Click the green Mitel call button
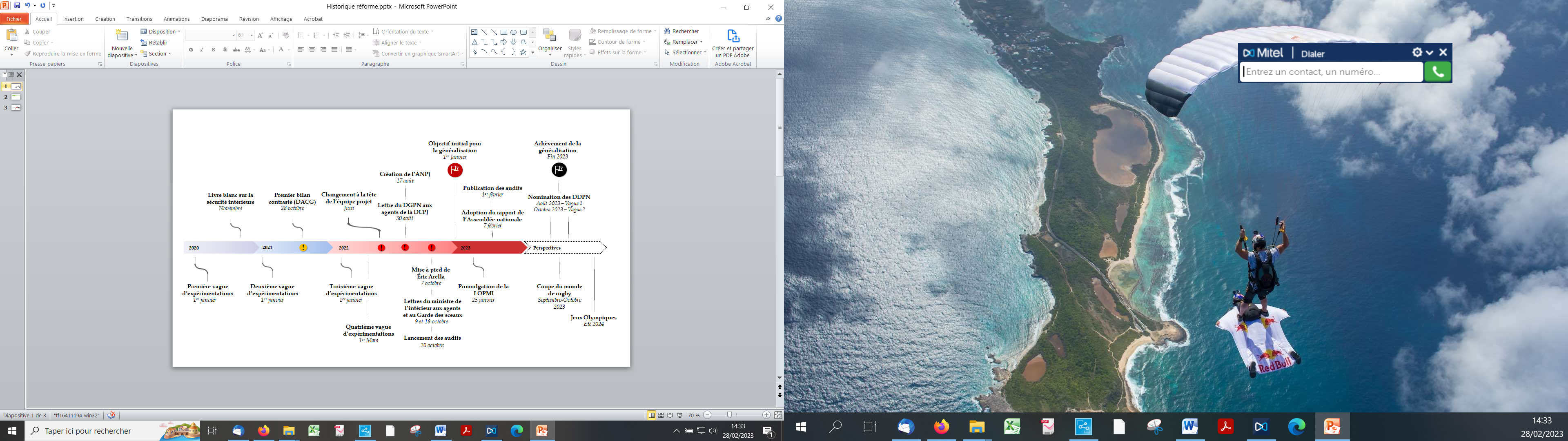1568x441 pixels. pyautogui.click(x=1438, y=72)
